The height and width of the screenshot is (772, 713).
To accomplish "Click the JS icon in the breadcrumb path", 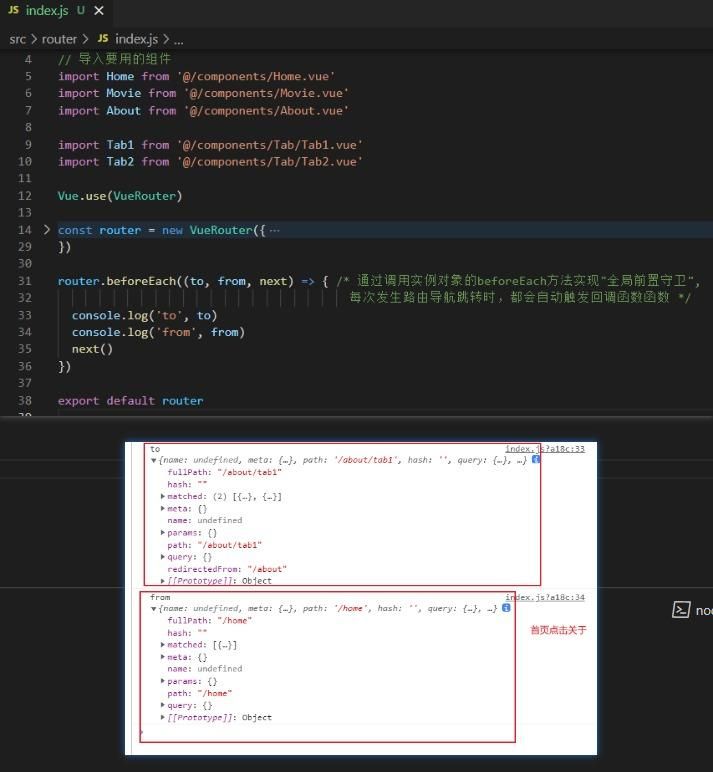I will 103,39.
